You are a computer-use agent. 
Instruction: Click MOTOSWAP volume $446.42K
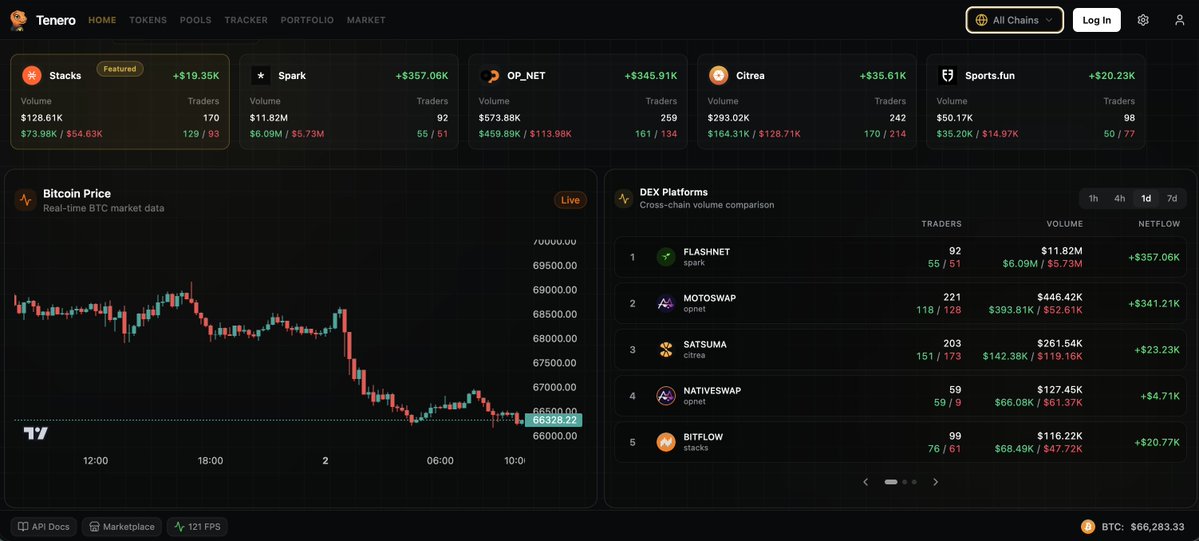point(1060,297)
